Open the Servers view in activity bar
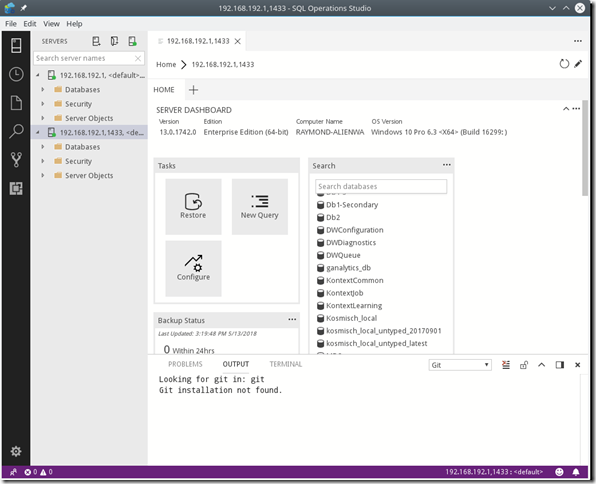This screenshot has height=484, width=596. click(16, 46)
